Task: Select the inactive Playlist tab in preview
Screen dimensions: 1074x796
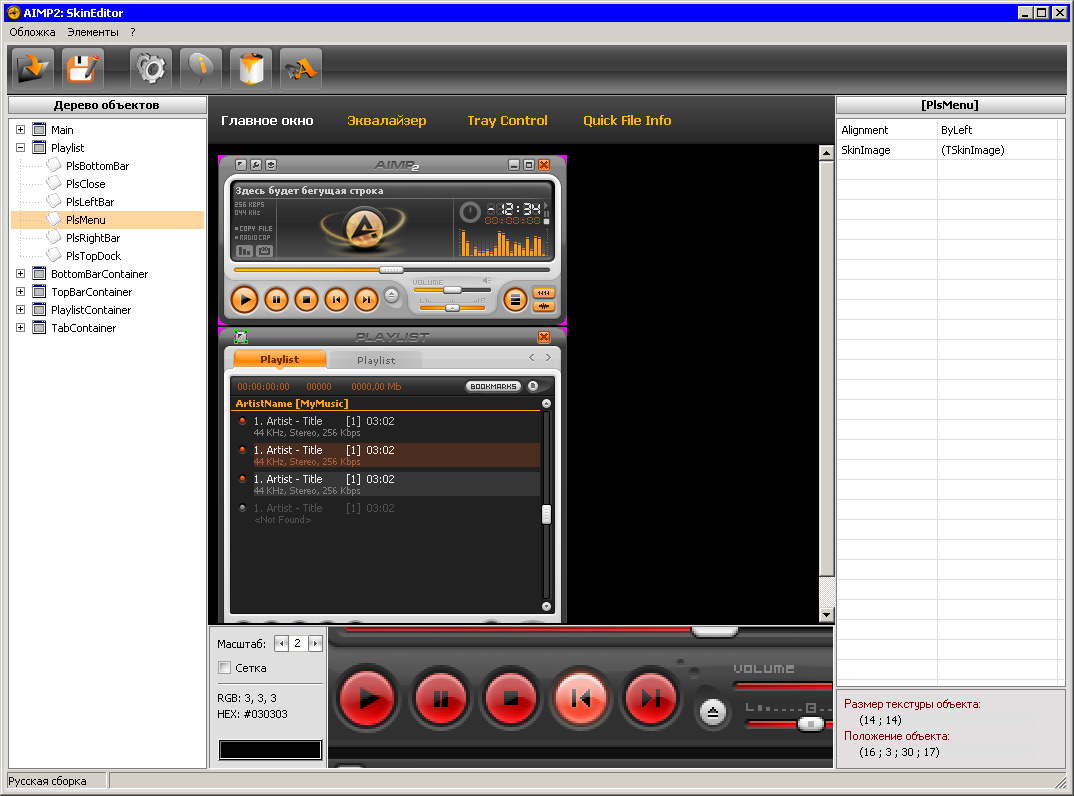Action: (375, 360)
